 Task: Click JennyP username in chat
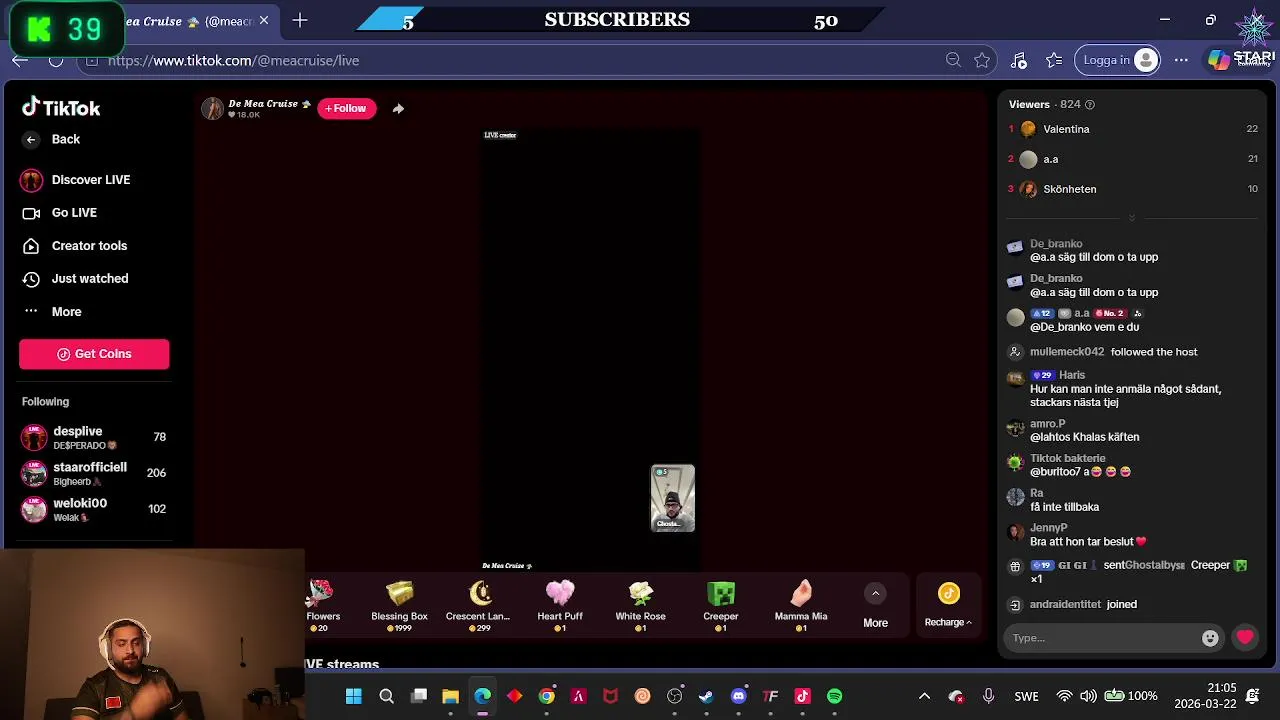(x=1049, y=528)
